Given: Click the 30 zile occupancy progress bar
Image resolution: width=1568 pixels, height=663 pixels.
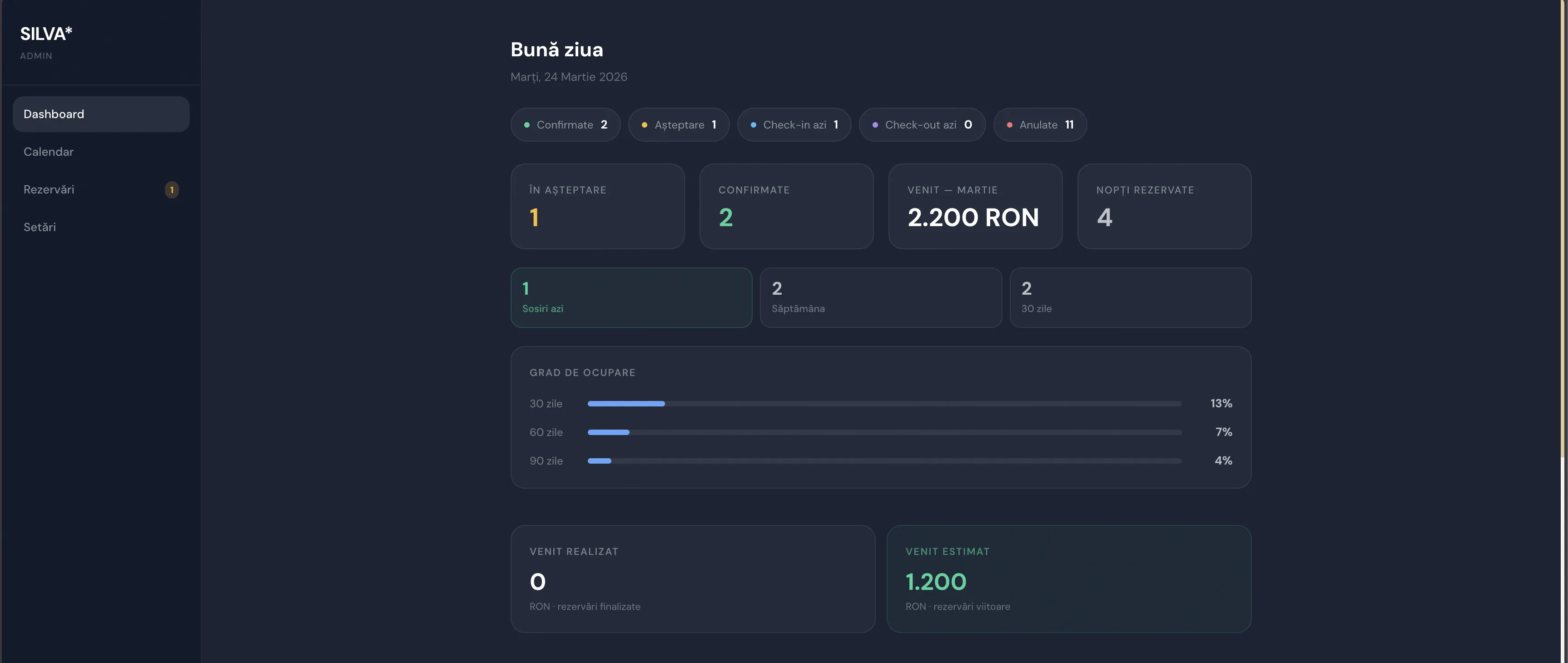Looking at the screenshot, I should pyautogui.click(x=884, y=403).
